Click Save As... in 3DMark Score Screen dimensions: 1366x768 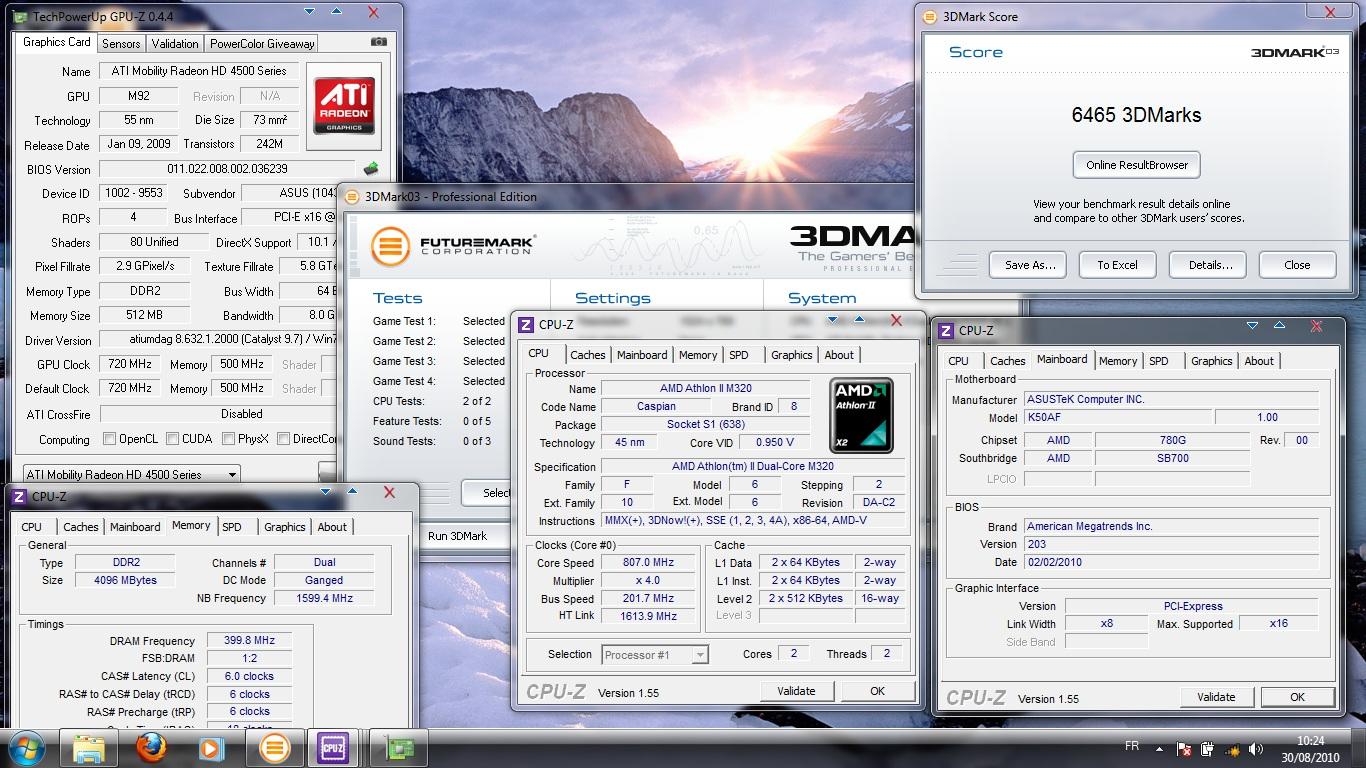coord(1030,265)
